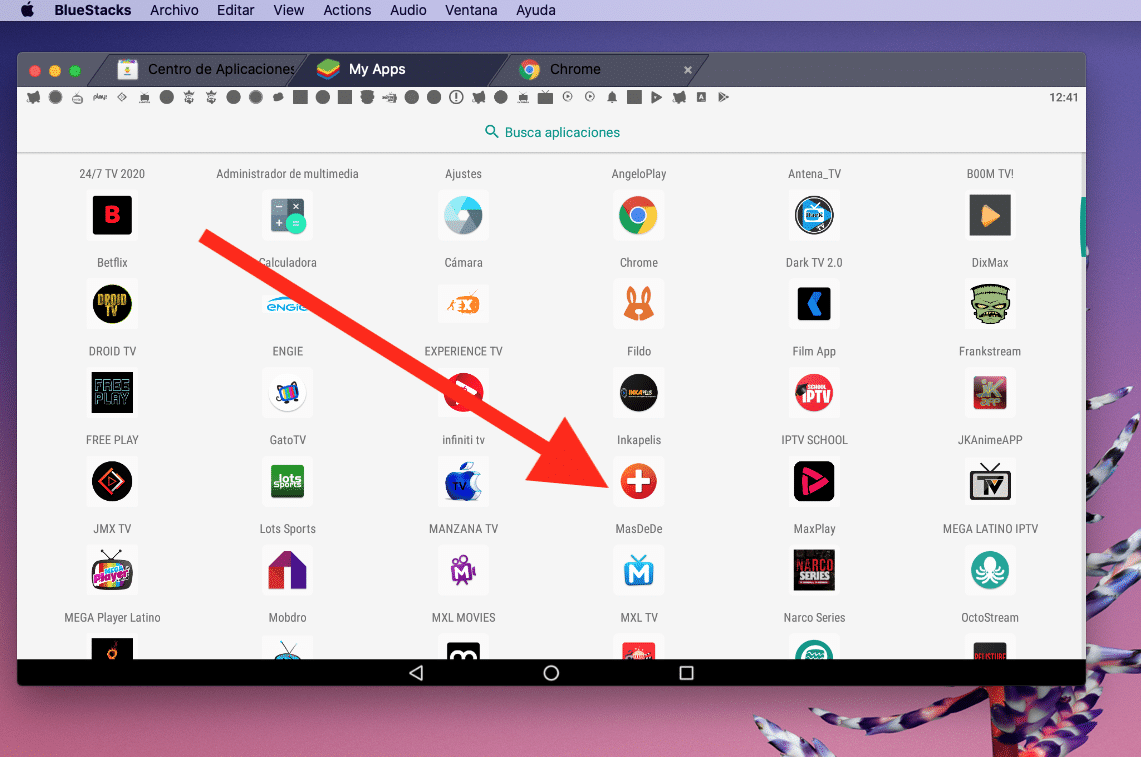The image size is (1141, 757).
Task: Open the Ajustes app
Action: pyautogui.click(x=463, y=173)
